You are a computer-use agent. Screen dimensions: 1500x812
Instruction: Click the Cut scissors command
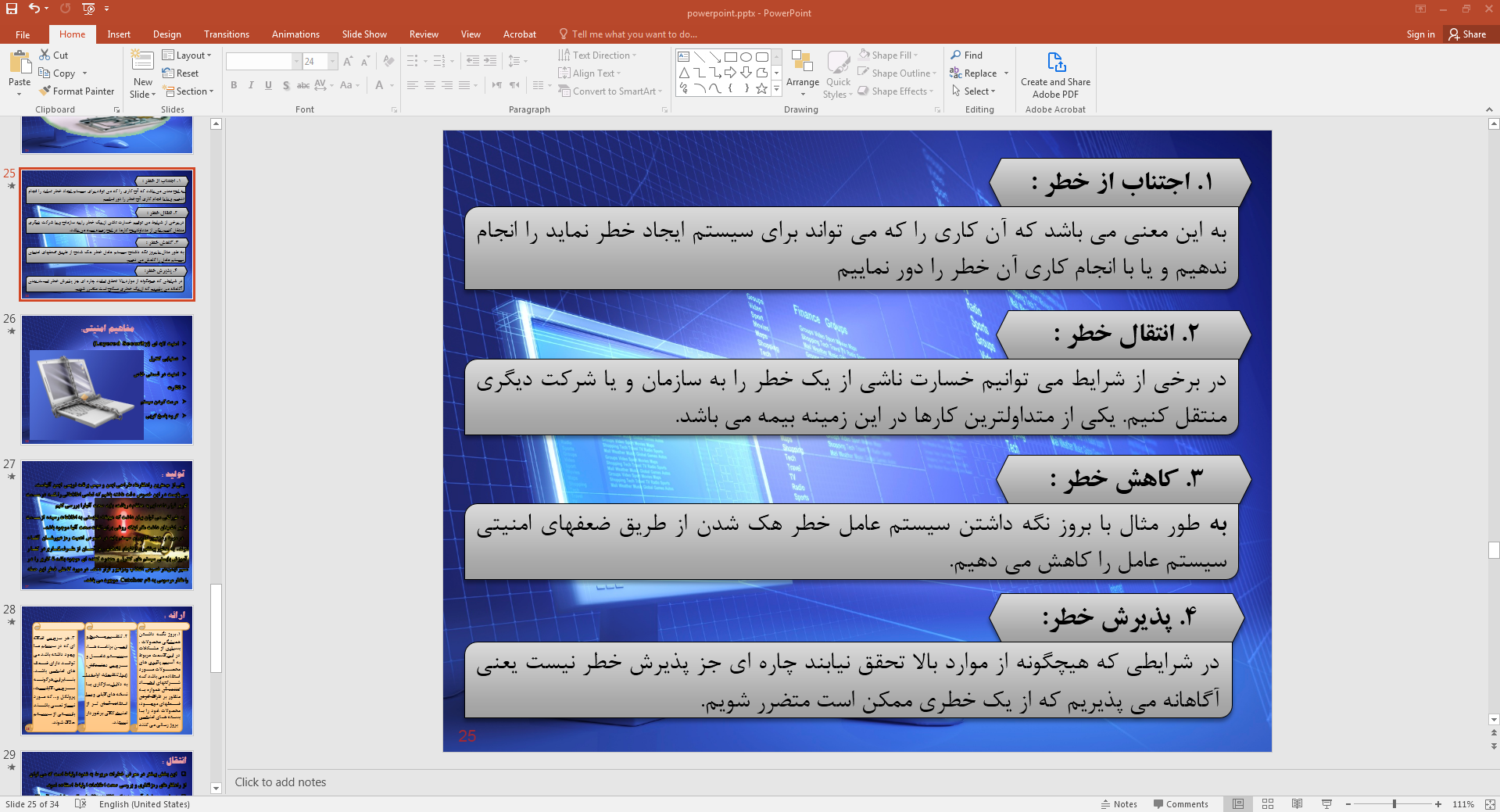54,55
